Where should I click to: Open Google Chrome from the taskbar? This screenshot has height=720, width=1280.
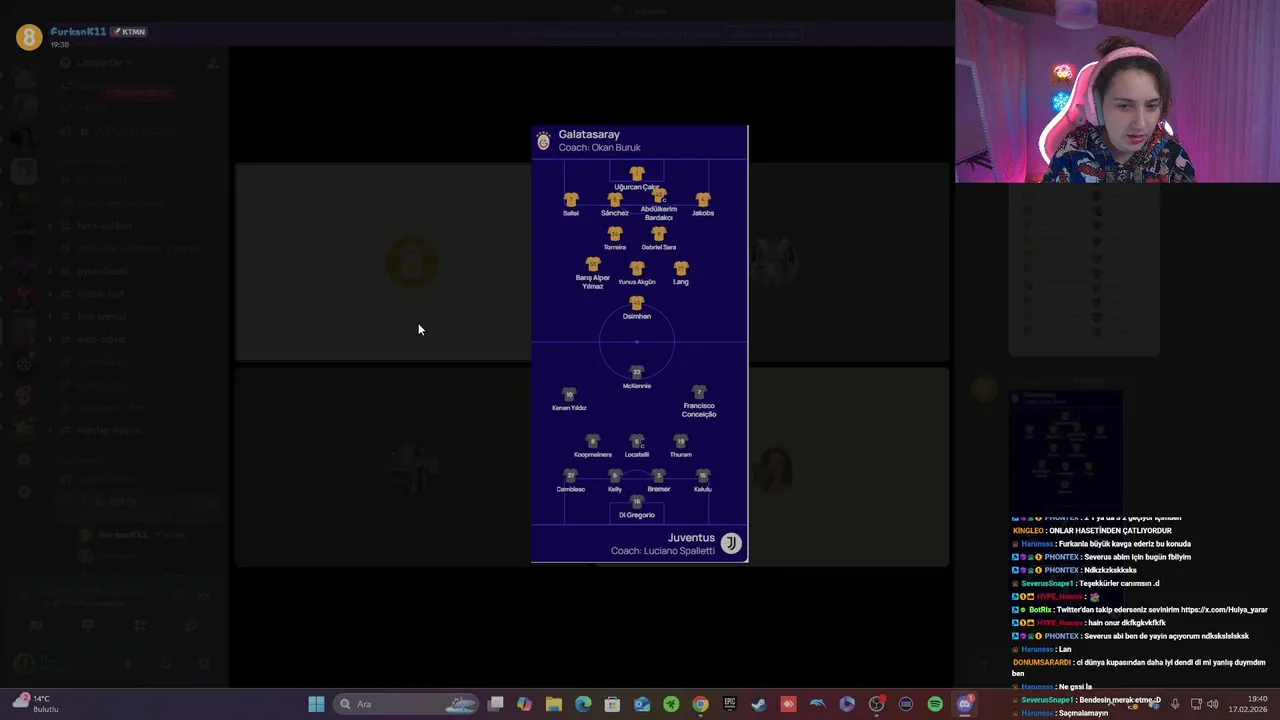[700, 704]
